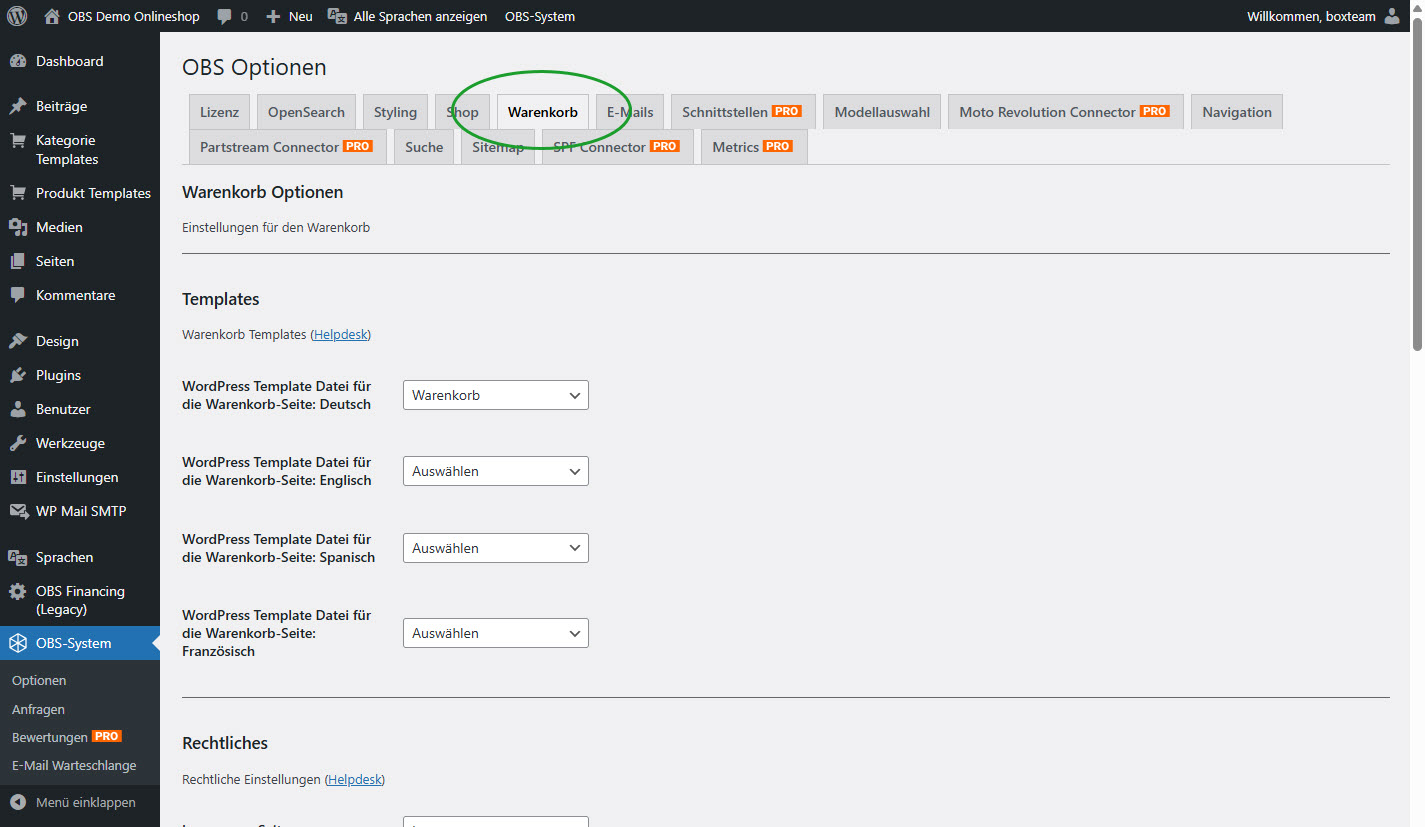Click the Plugins plug icon
This screenshot has height=827, width=1425.
[18, 375]
